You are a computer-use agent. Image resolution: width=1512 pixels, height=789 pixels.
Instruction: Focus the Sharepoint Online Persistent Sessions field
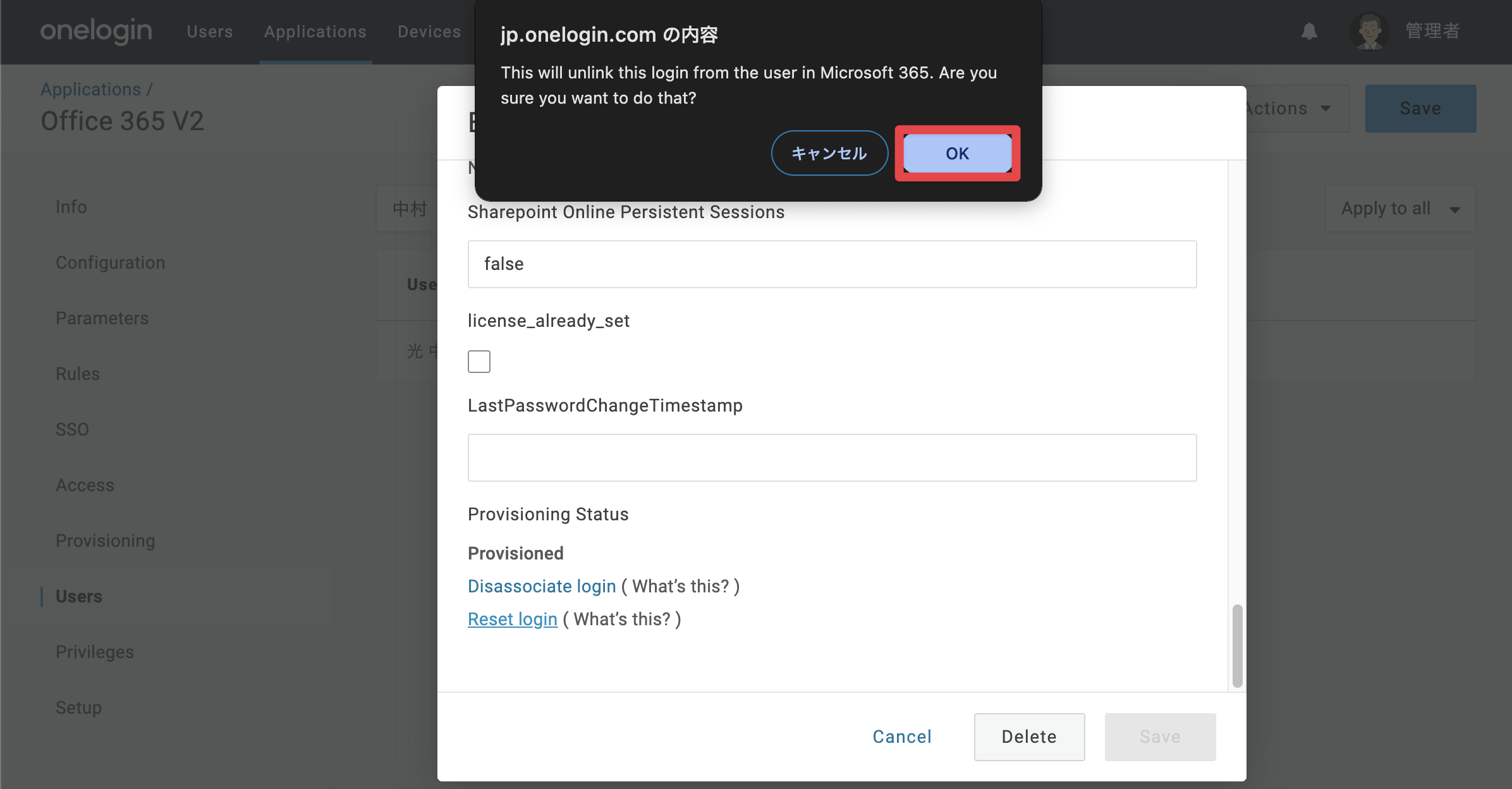click(x=832, y=264)
